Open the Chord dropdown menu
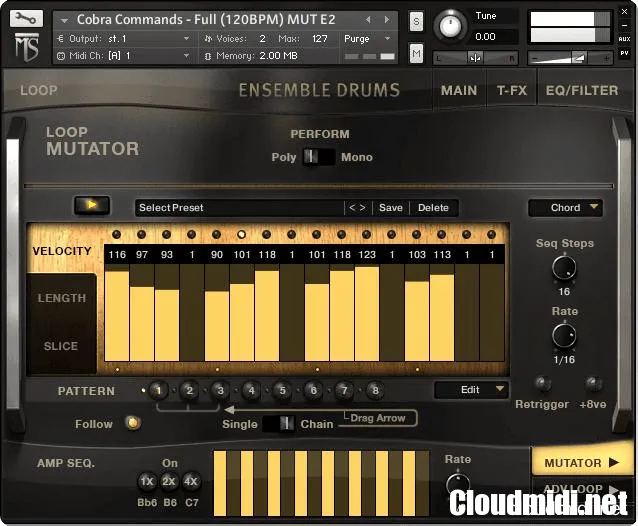This screenshot has width=638, height=526. (565, 208)
